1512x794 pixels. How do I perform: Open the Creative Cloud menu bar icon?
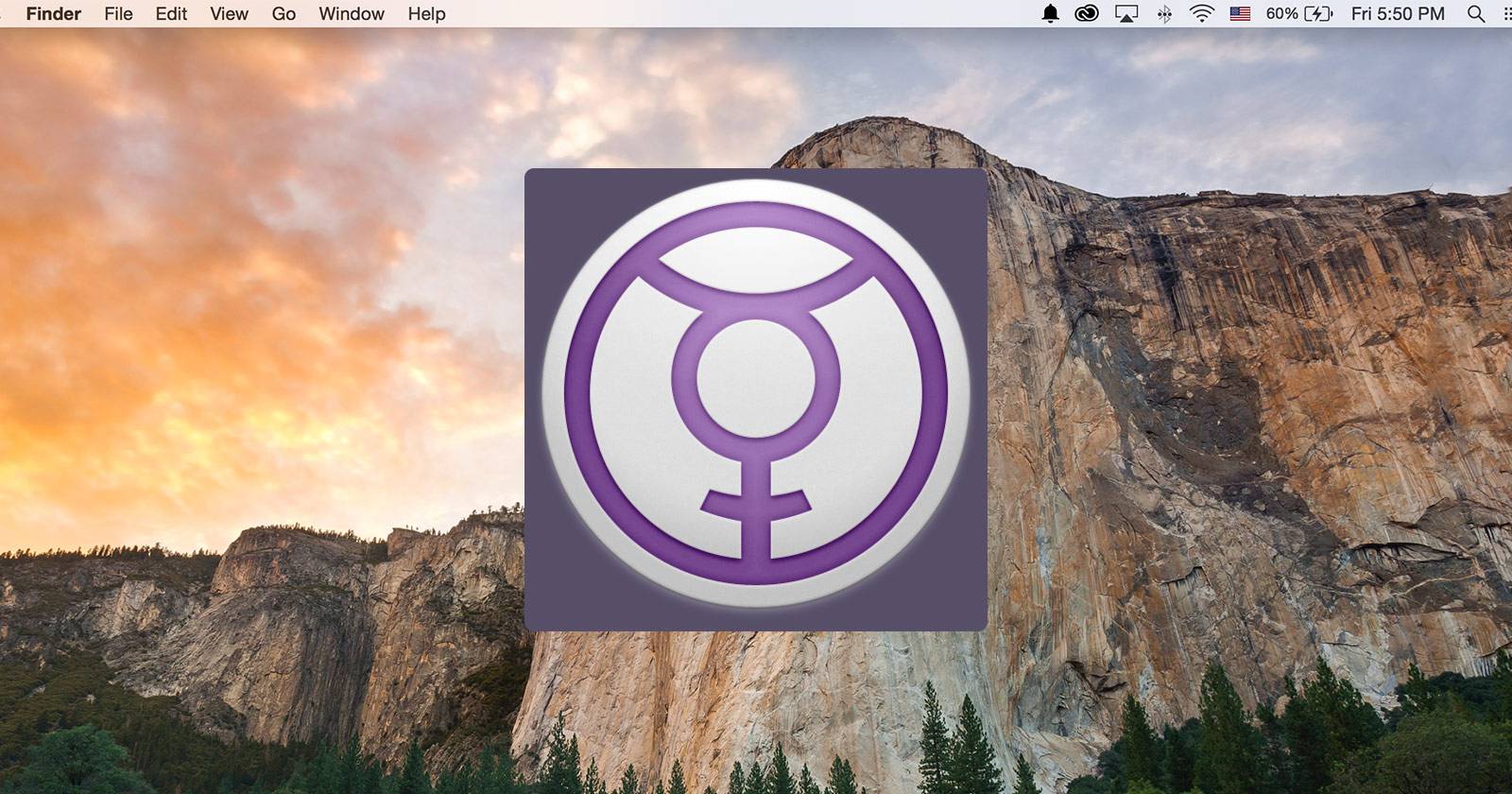tap(1087, 14)
